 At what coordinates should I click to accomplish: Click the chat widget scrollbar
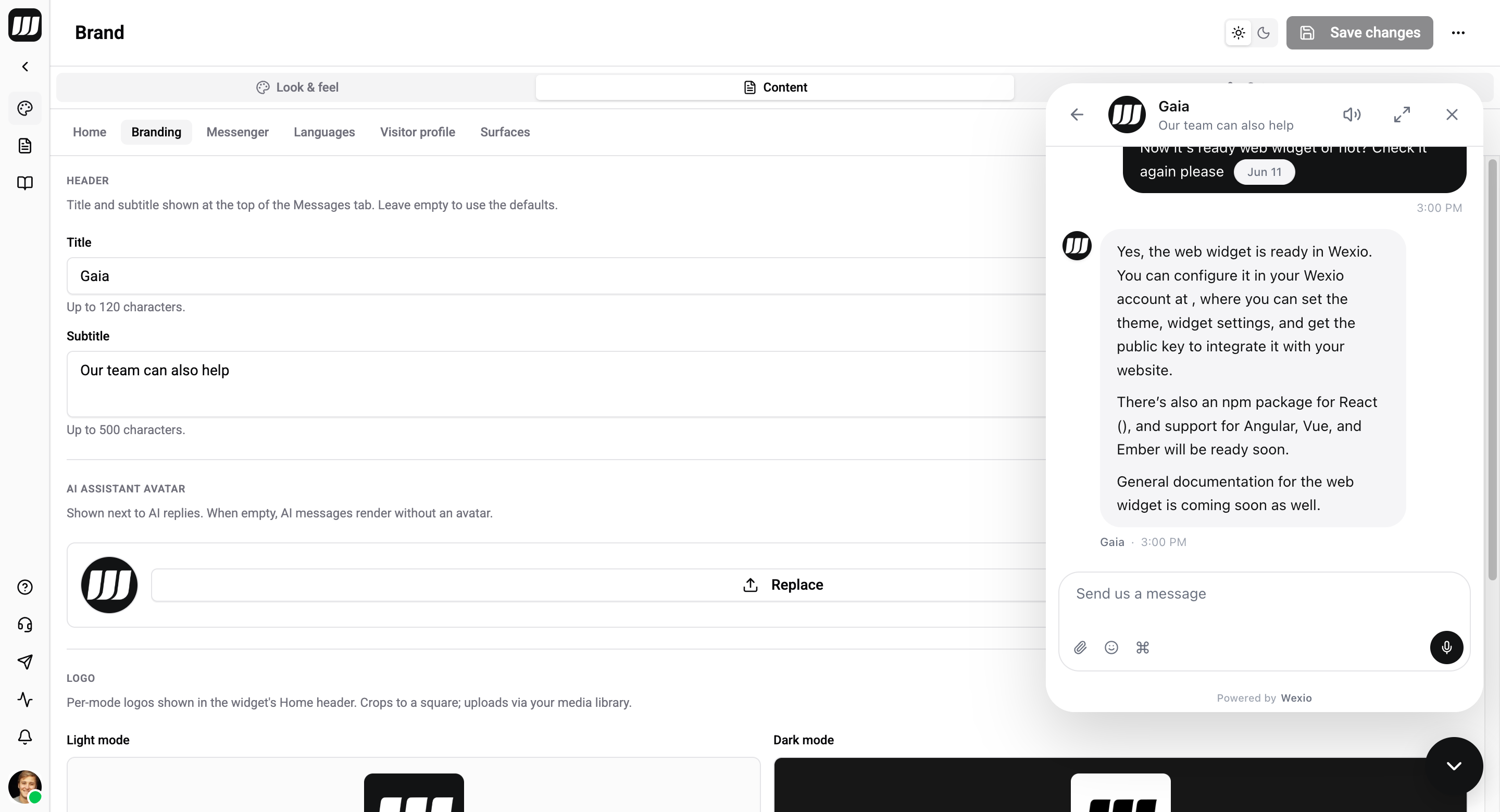click(1492, 370)
